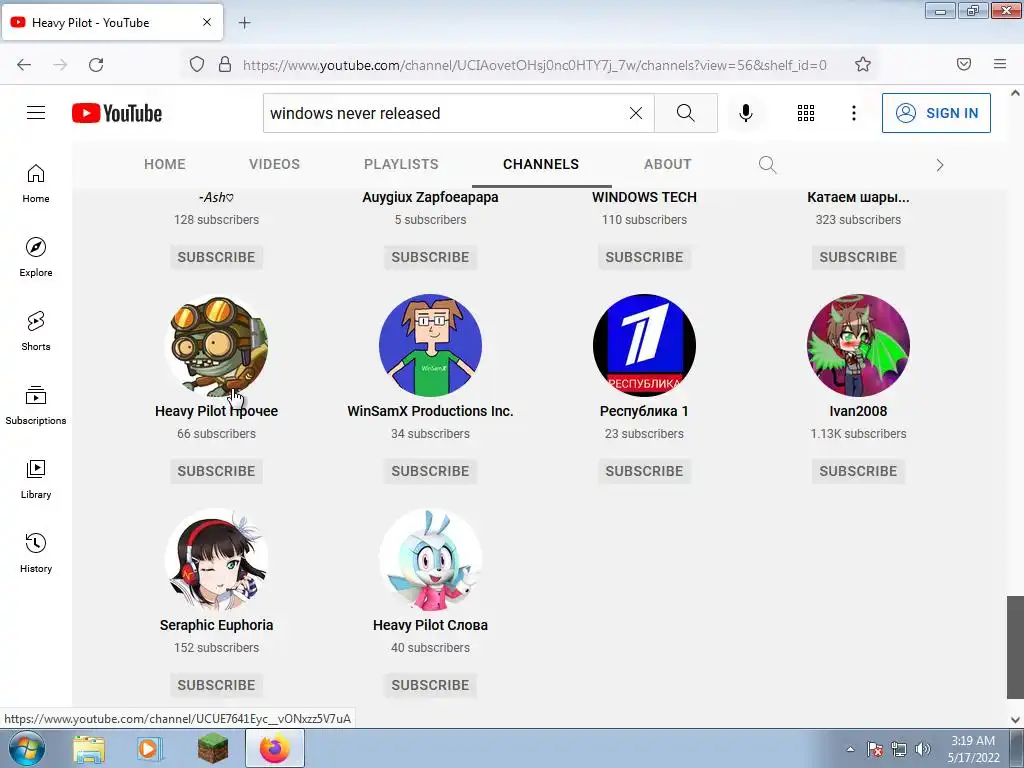Open the Windows Start menu
Viewport: 1024px width, 768px height.
tap(27, 748)
